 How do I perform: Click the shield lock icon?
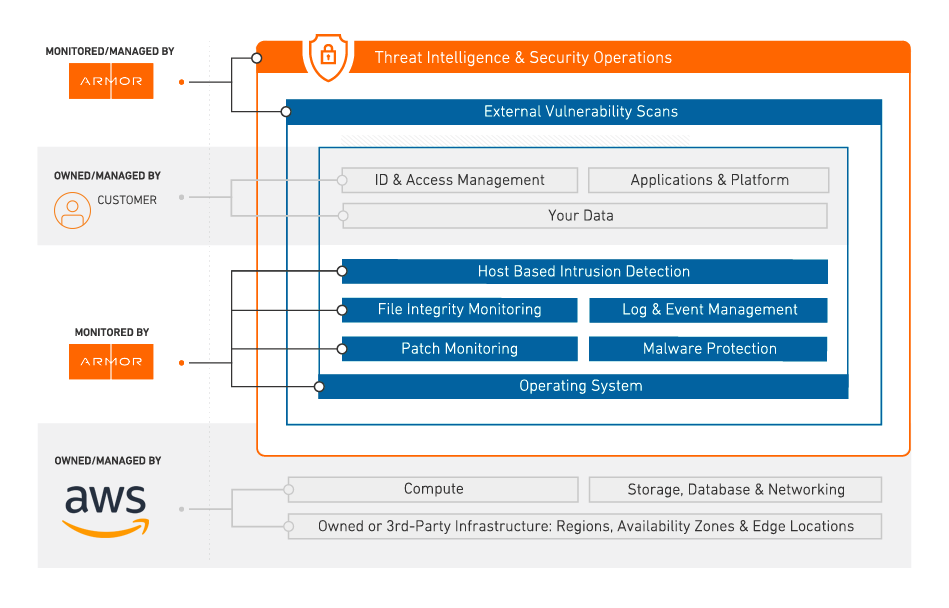(x=328, y=56)
